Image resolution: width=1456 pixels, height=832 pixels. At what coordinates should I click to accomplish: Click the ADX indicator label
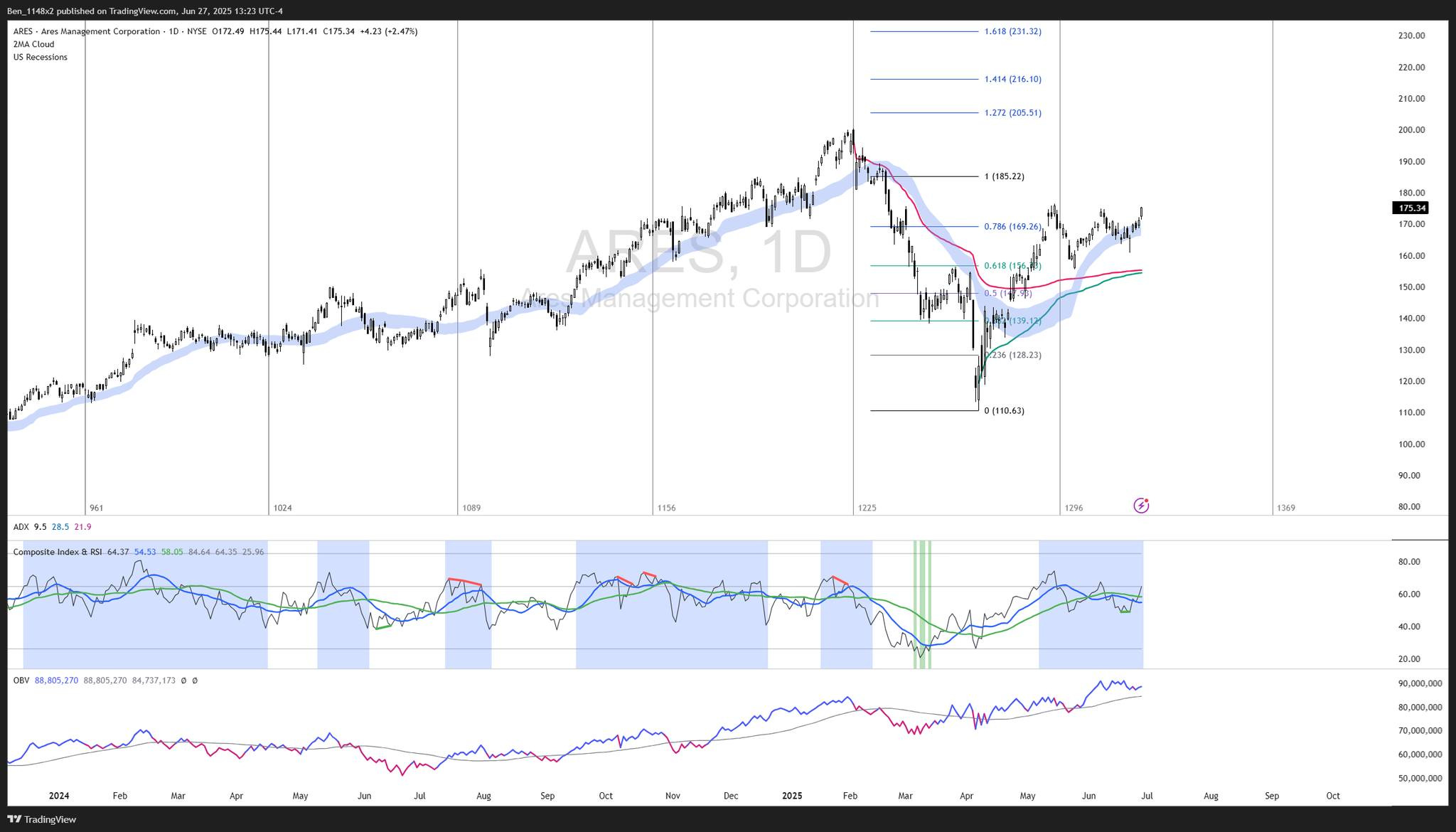pos(21,527)
